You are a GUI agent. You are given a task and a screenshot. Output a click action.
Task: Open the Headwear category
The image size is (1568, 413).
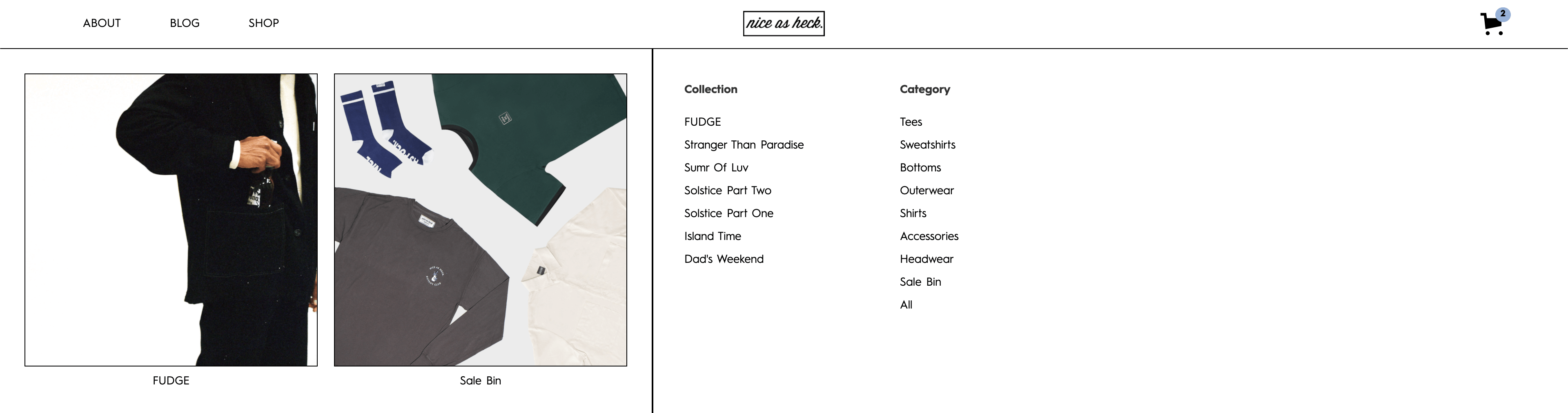pyautogui.click(x=927, y=259)
